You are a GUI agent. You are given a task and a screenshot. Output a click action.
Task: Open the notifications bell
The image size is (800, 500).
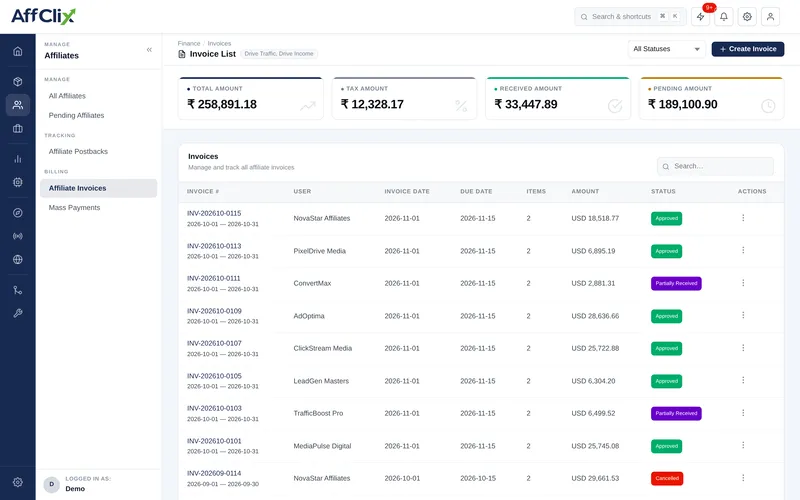(x=723, y=17)
